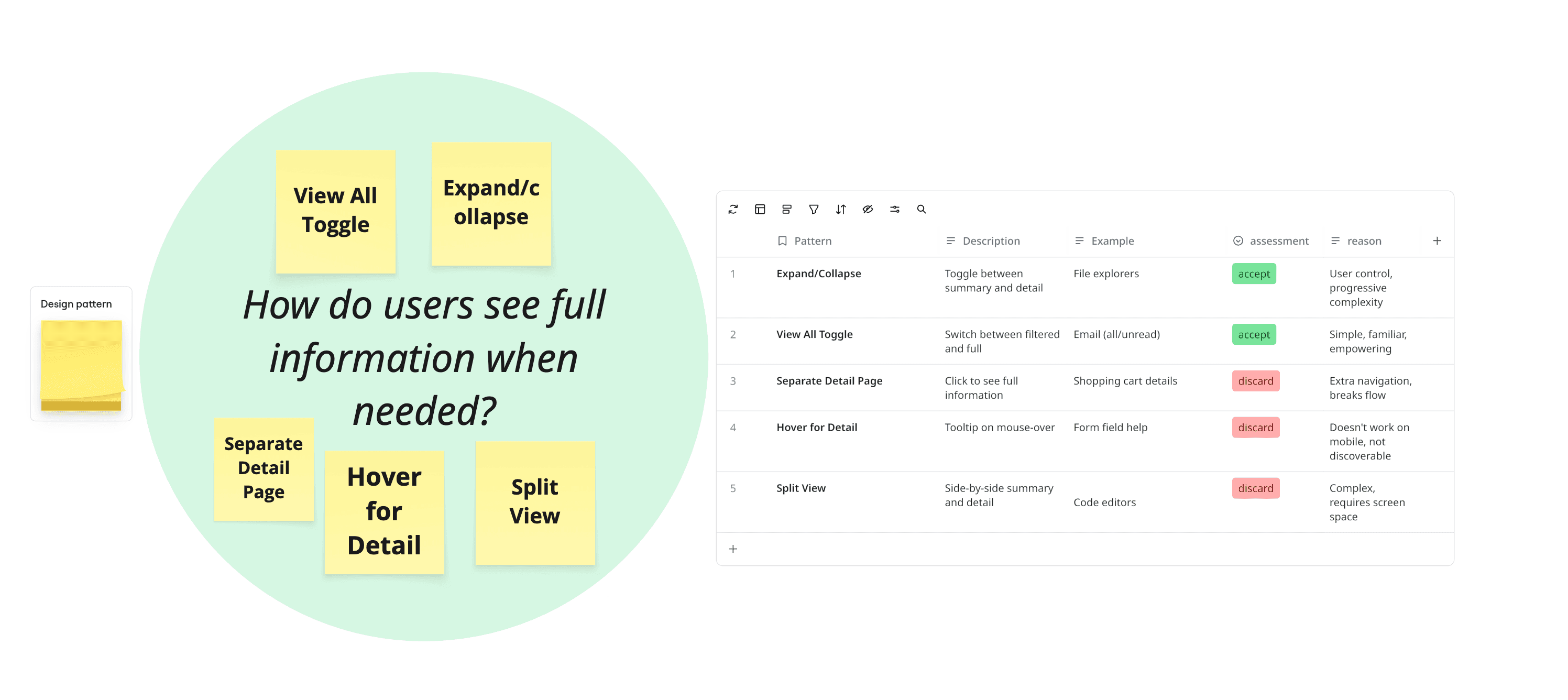
Task: Click the search magnifier icon in table
Action: [922, 210]
